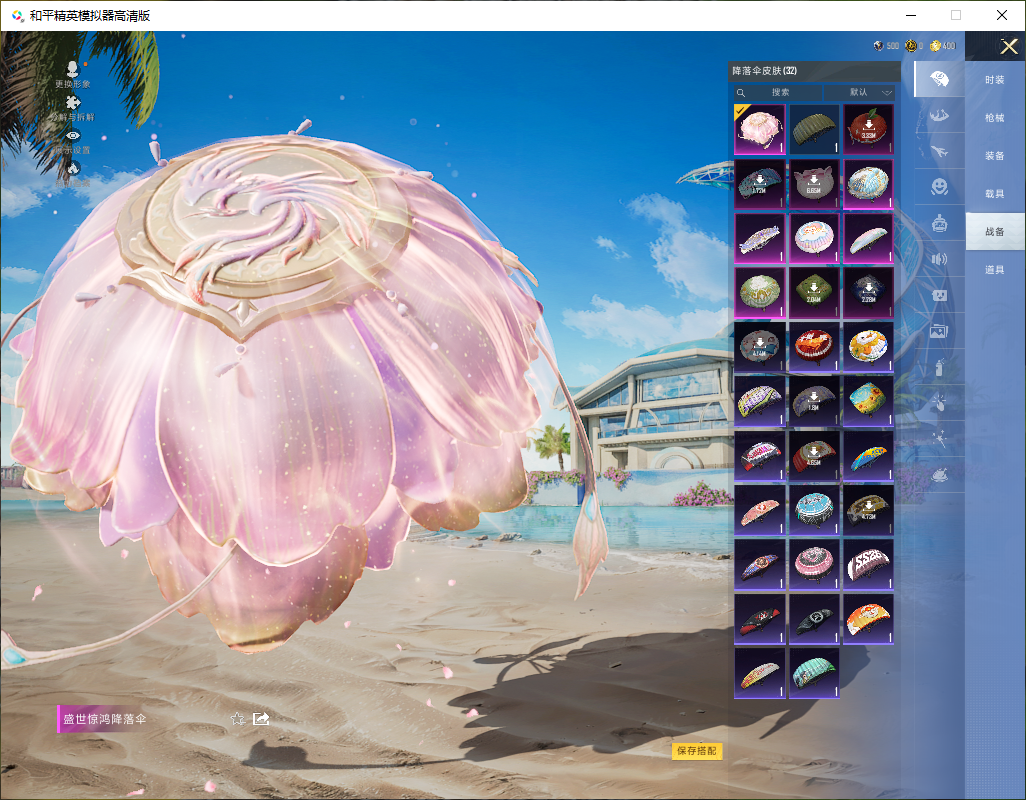This screenshot has height=800, width=1026.
Task: Open the 分解与拆解 puzzle-piece icon
Action: pyautogui.click(x=73, y=103)
